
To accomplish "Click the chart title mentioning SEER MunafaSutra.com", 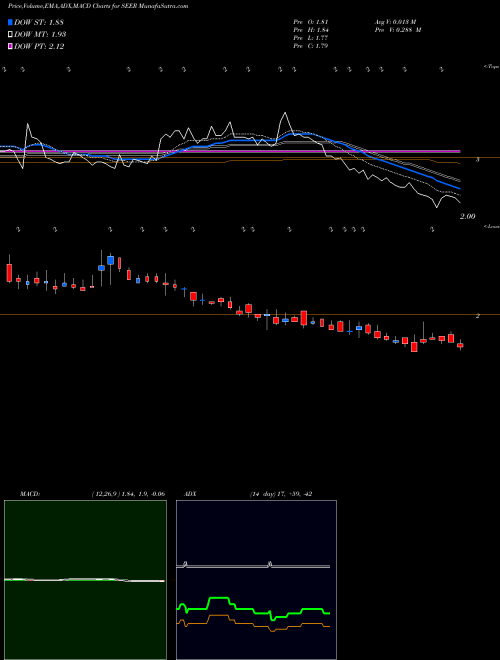I will pyautogui.click(x=98, y=6).
